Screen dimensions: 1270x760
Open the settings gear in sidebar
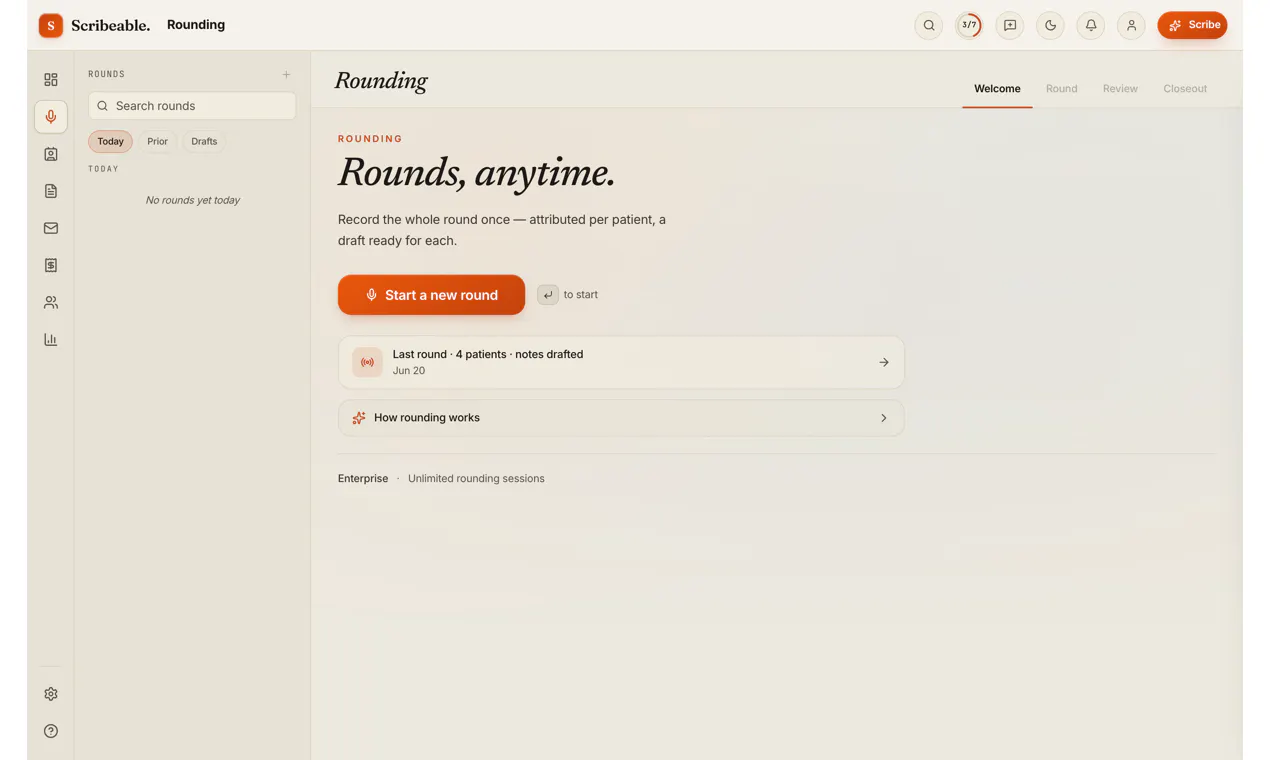51,694
